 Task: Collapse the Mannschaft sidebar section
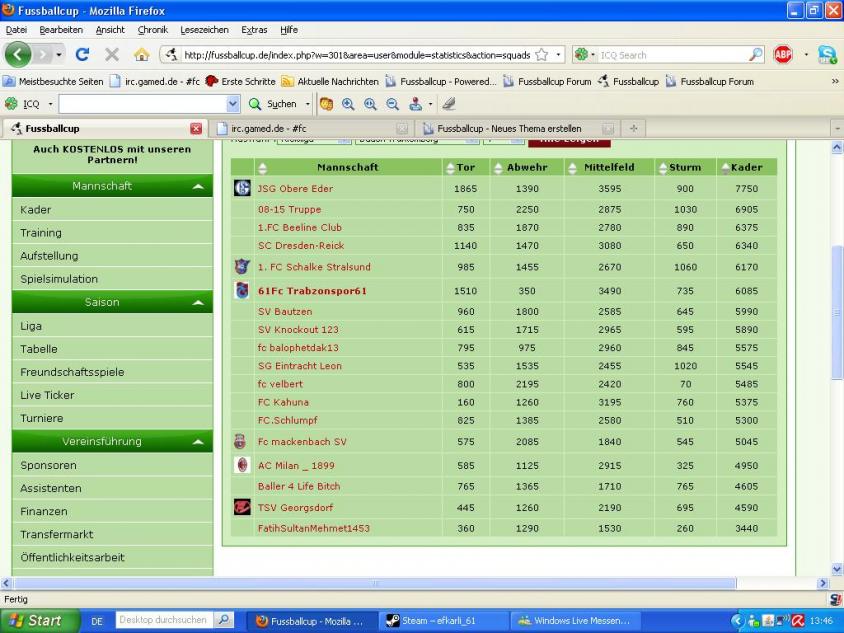tap(198, 187)
